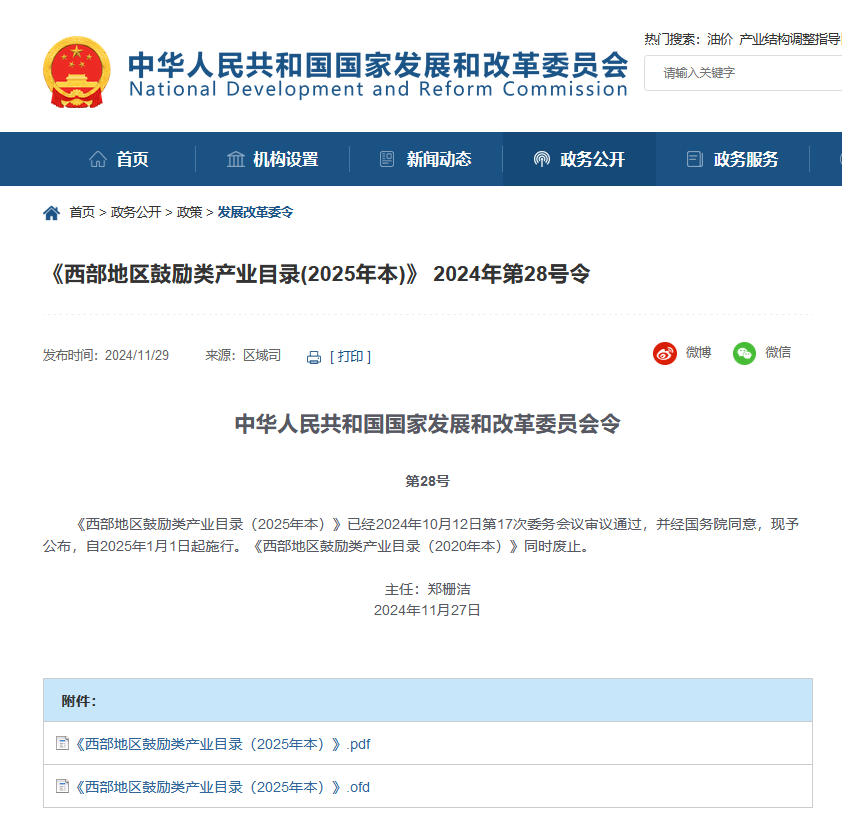Click hot search term 产业结构调整指导
Image resolution: width=842 pixels, height=821 pixels.
(x=790, y=39)
